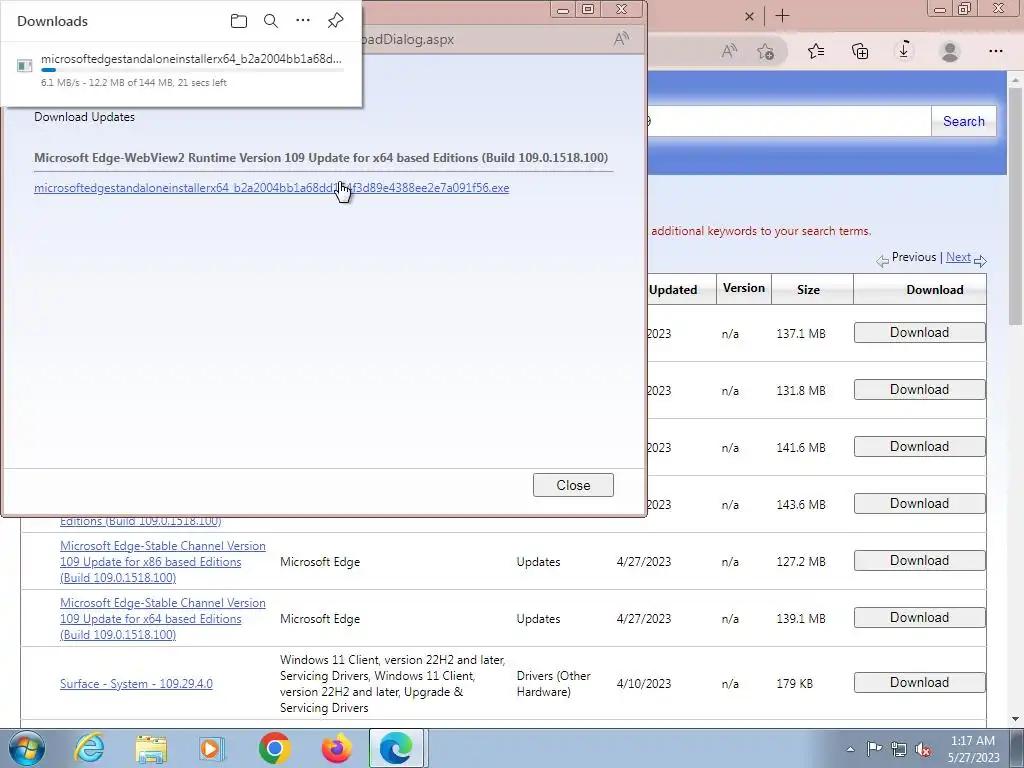
Task: Download the 141.6 MB update
Action: 919,447
